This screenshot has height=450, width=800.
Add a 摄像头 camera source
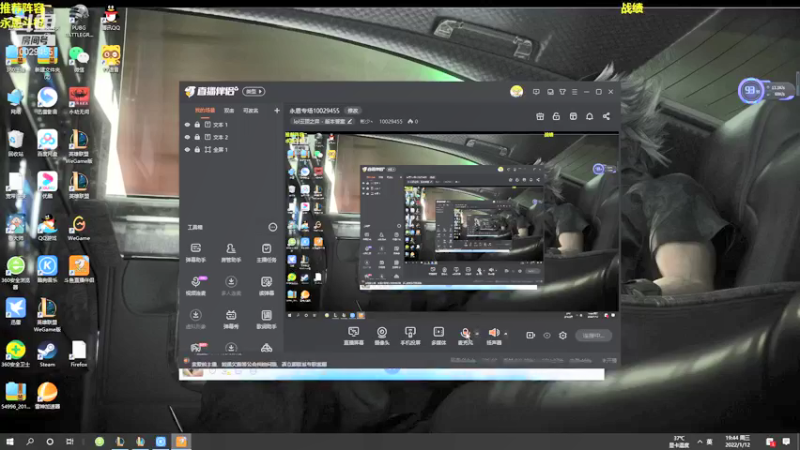(x=382, y=336)
